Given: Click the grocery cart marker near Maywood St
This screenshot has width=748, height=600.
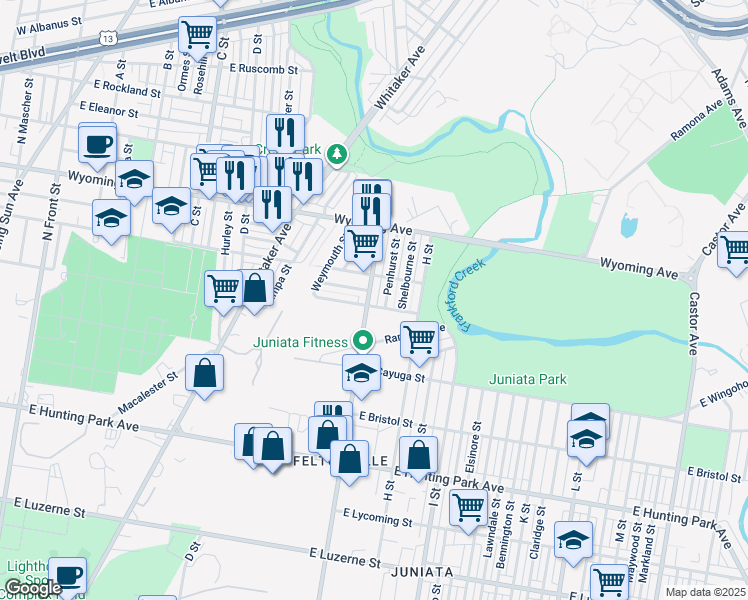Looking at the screenshot, I should [x=610, y=582].
